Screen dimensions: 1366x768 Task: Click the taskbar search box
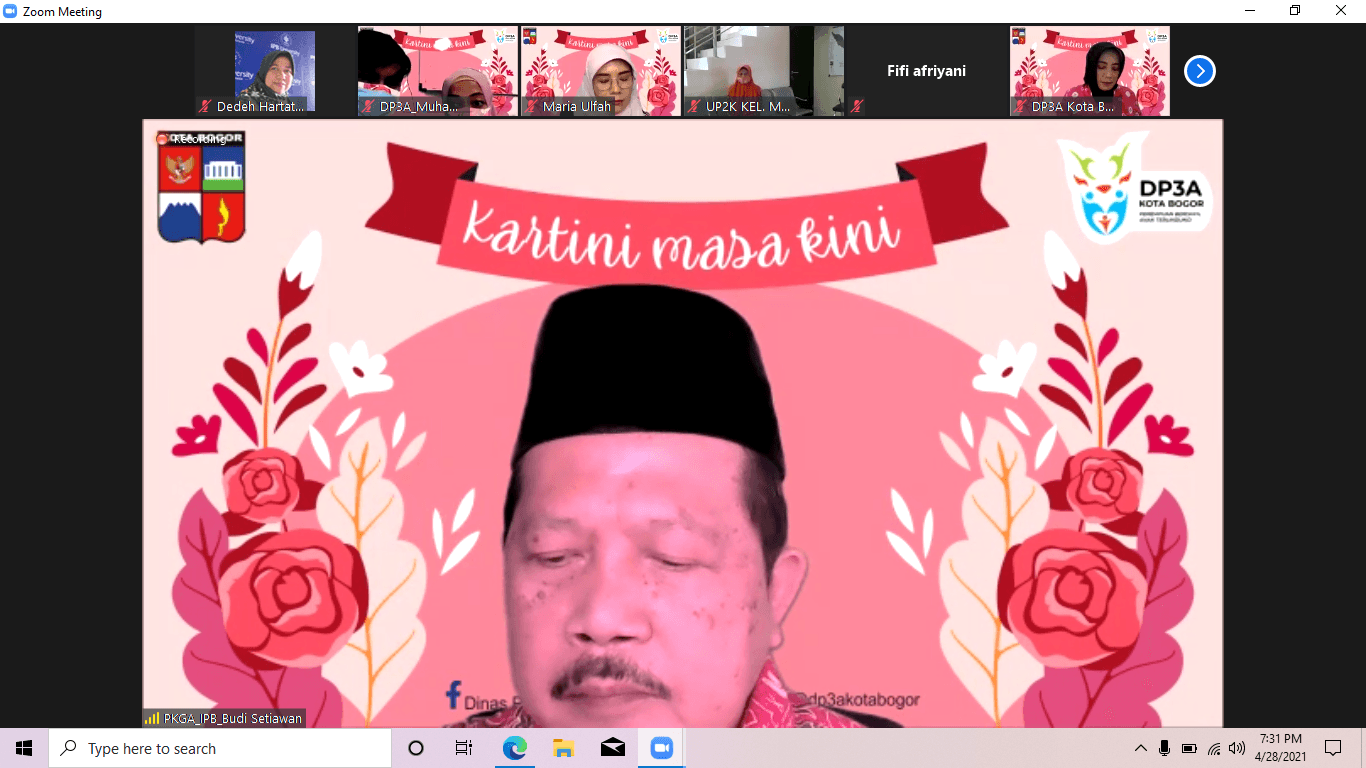point(220,748)
